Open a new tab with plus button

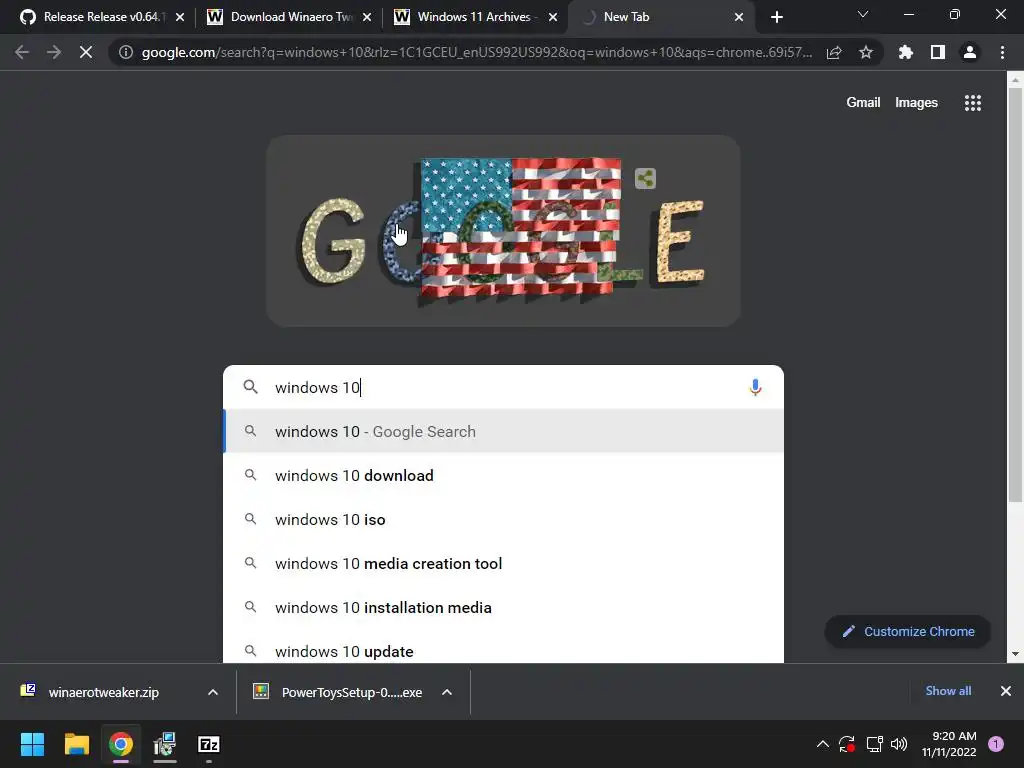coord(776,17)
